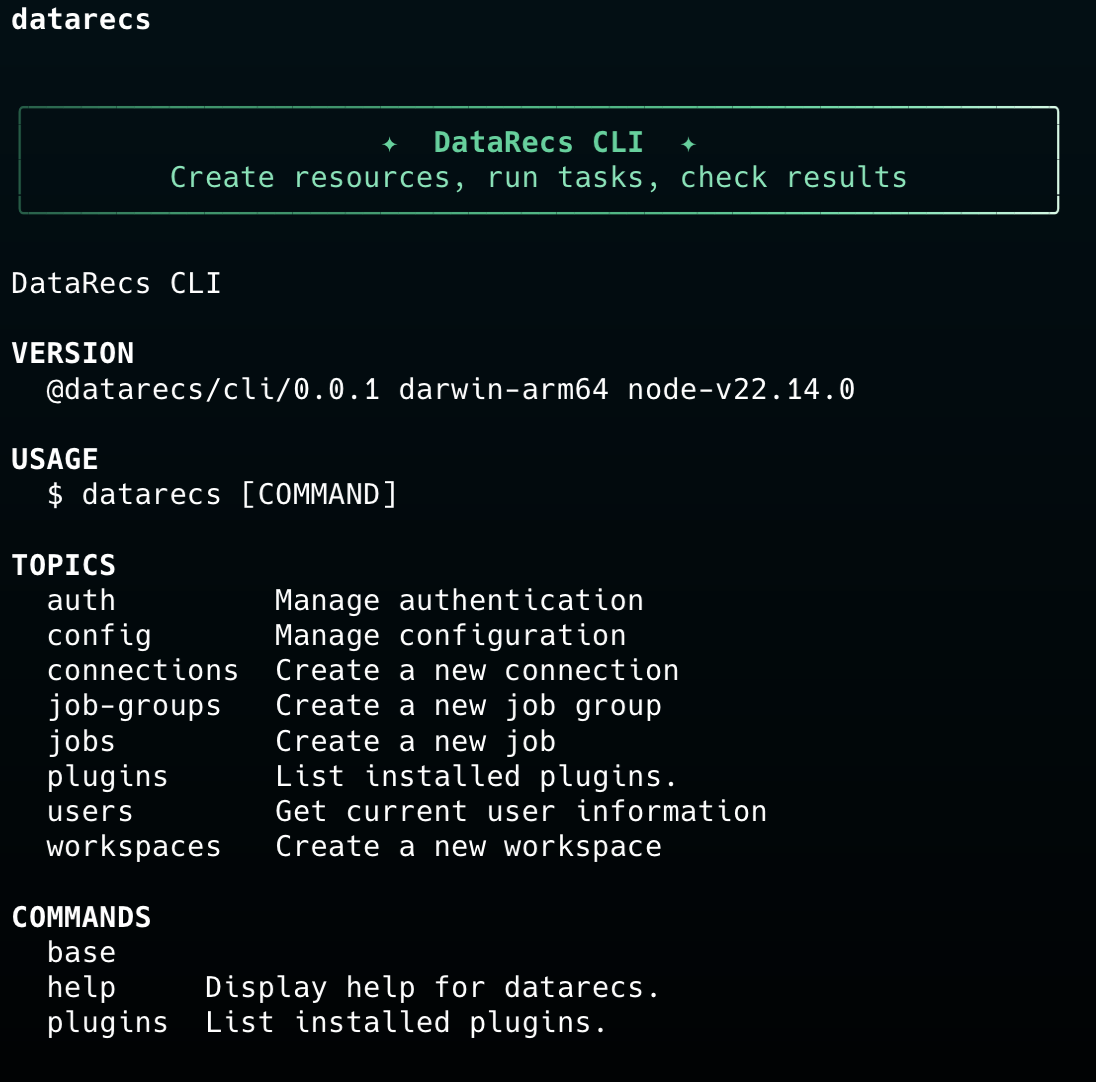
Task: Select the datarecs prompt text at top
Action: [80, 18]
